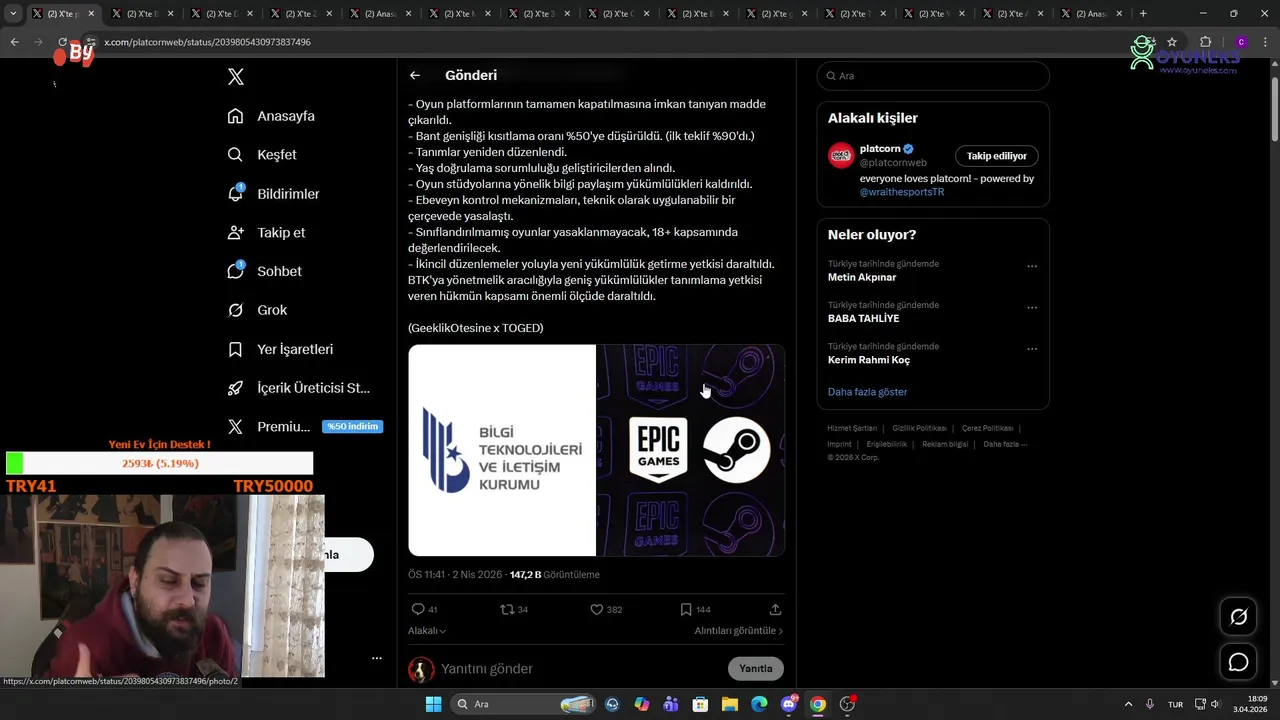The height and width of the screenshot is (720, 1280).
Task: Expand Daha fazla footer menu
Action: (1005, 444)
